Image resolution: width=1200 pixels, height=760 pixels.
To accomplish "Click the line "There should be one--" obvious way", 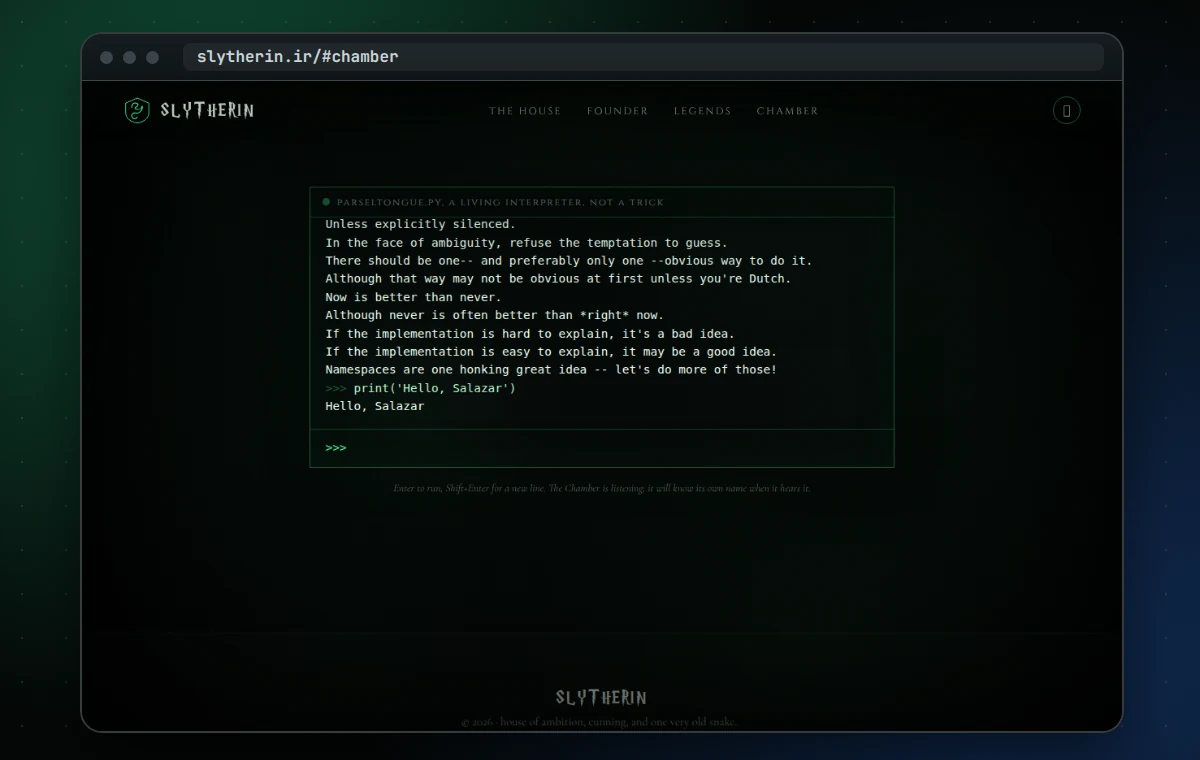I will tap(569, 261).
